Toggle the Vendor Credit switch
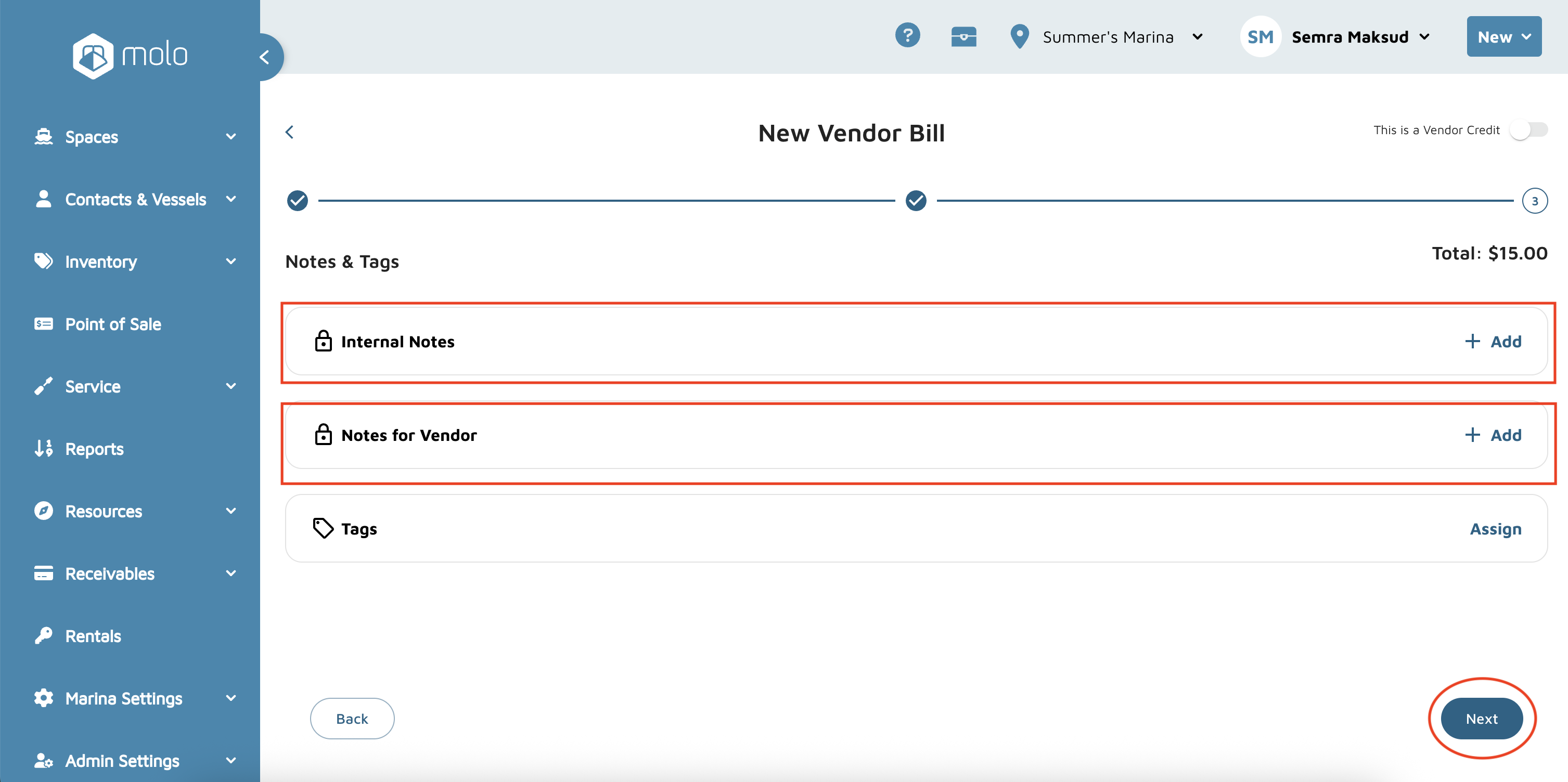This screenshot has height=782, width=1568. tap(1528, 129)
